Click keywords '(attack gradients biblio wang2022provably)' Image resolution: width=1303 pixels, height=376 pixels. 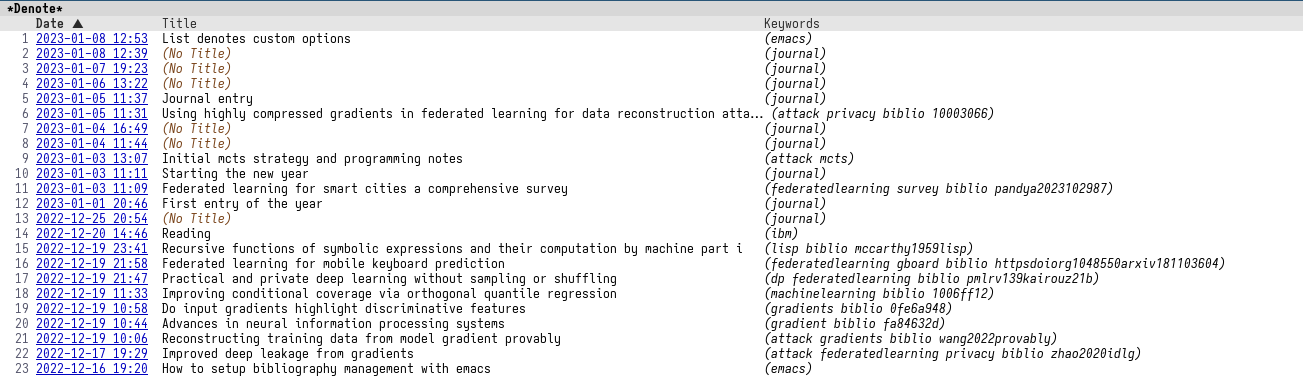tap(911, 338)
